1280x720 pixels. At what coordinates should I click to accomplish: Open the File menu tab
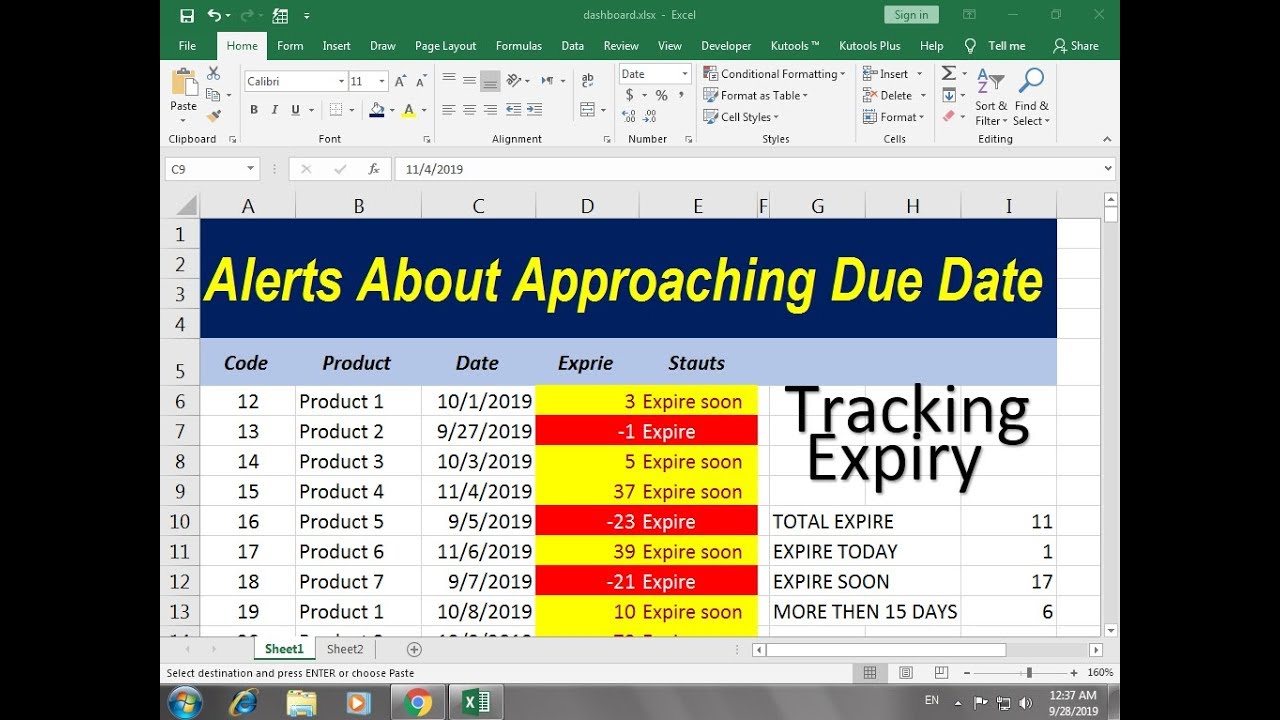[x=187, y=46]
